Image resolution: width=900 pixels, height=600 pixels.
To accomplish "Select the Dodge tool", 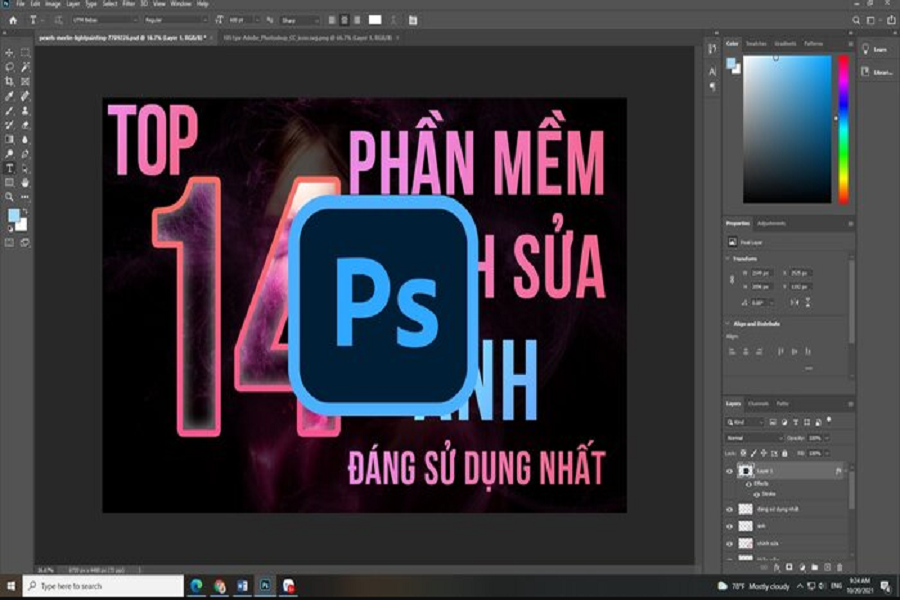I will 9,154.
